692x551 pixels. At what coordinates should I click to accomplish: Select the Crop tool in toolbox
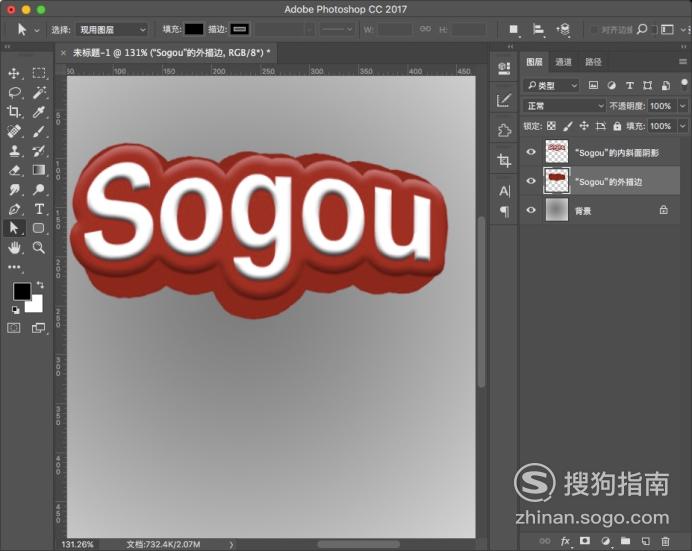point(14,112)
